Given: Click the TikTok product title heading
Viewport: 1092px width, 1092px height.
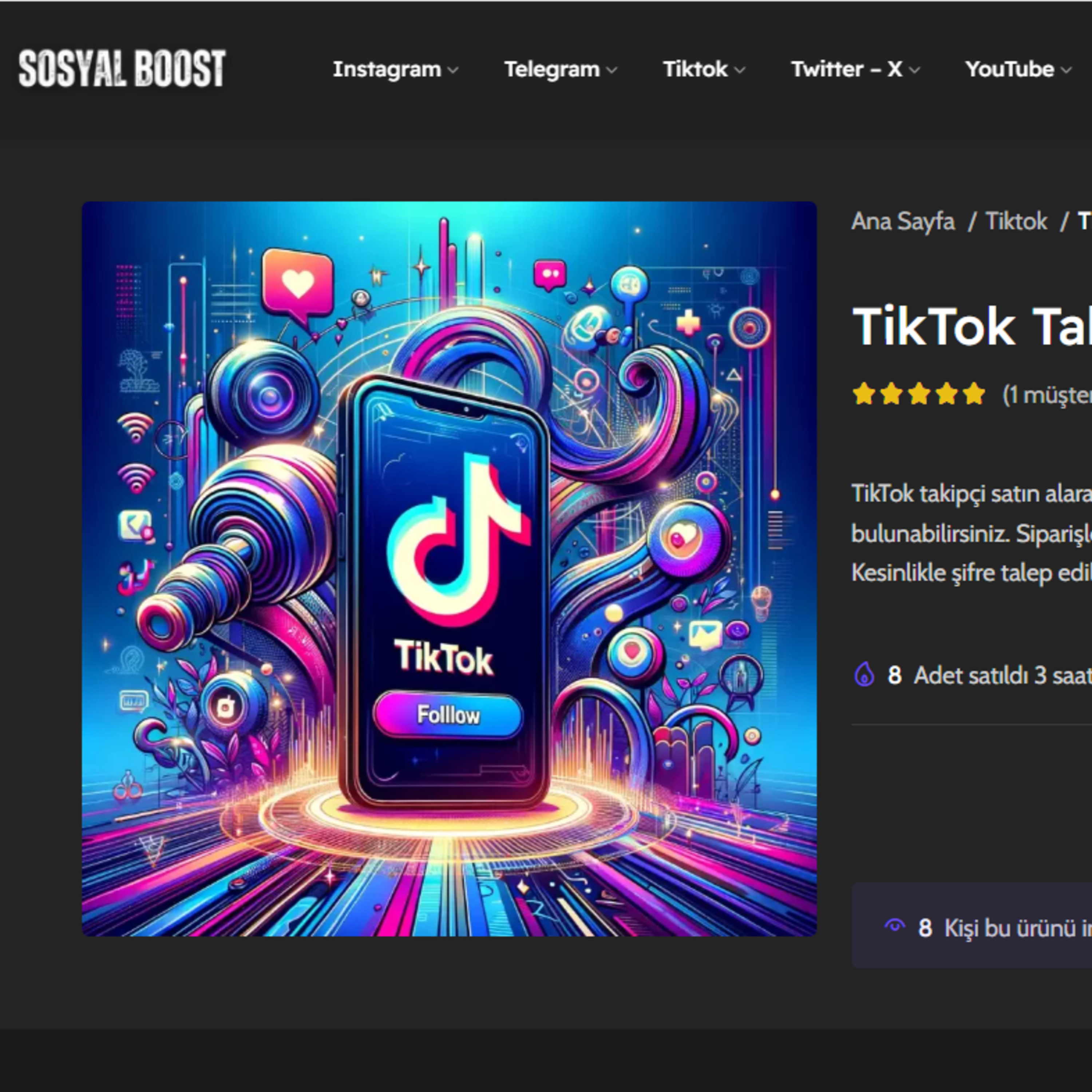Looking at the screenshot, I should (x=971, y=327).
